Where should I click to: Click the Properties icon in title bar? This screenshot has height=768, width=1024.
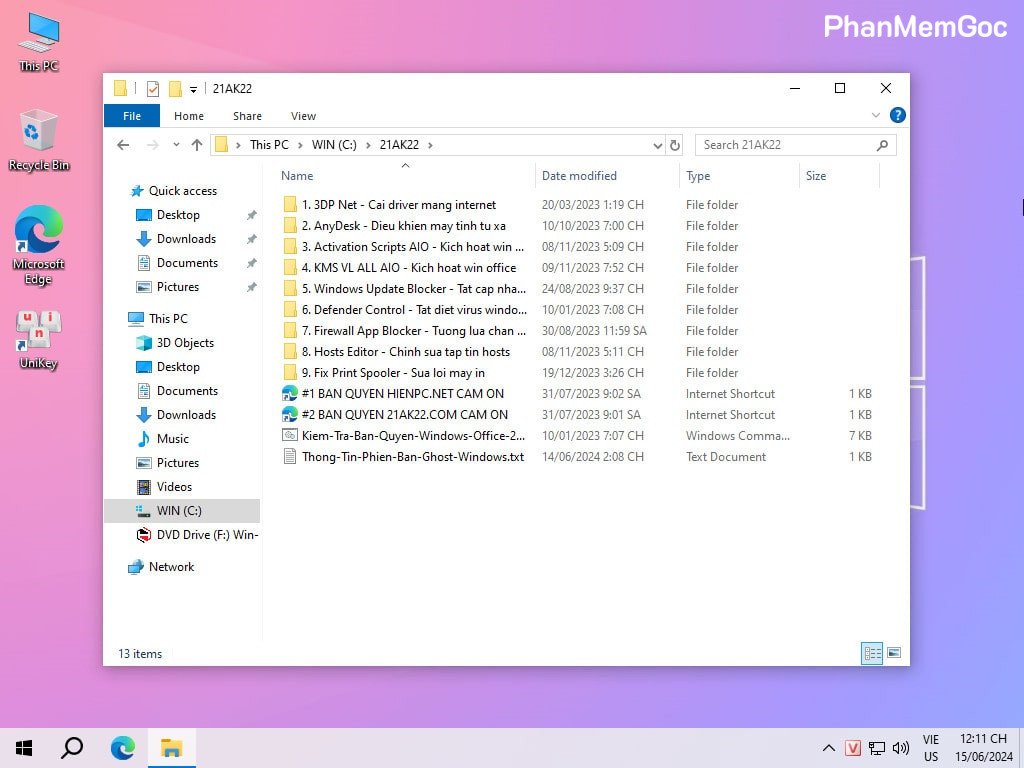tap(153, 89)
